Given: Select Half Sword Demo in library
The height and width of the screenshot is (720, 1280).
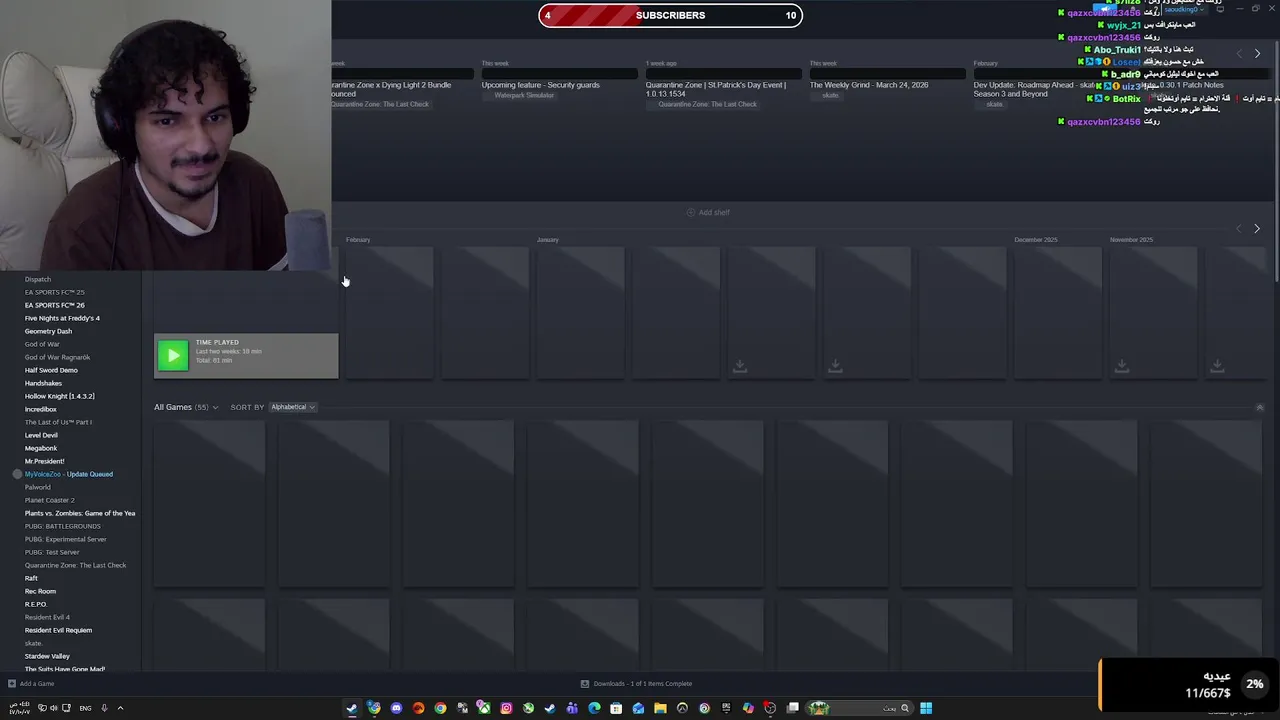Looking at the screenshot, I should pyautogui.click(x=51, y=370).
